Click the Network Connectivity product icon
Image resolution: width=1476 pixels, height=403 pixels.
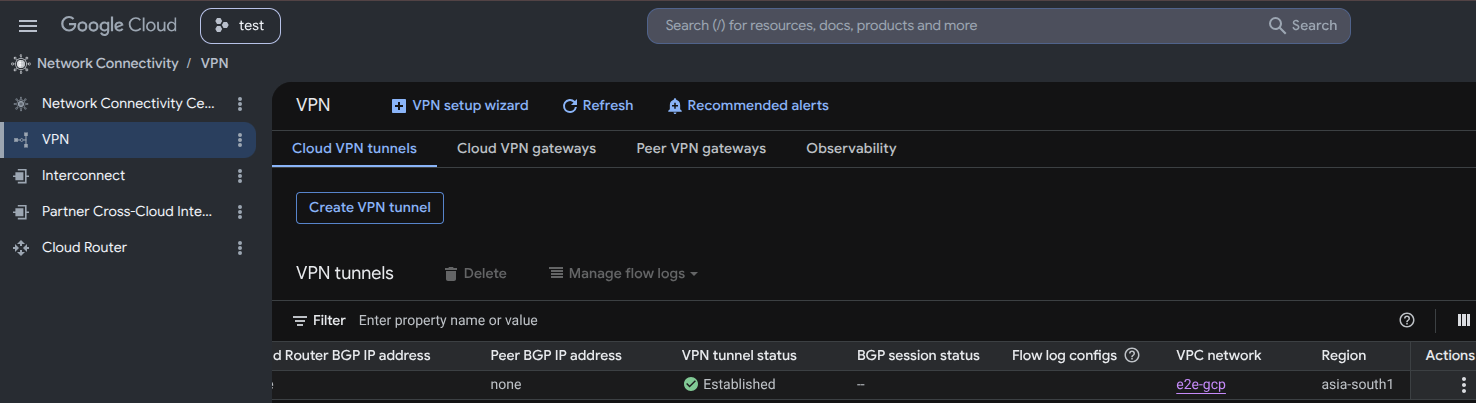20,63
